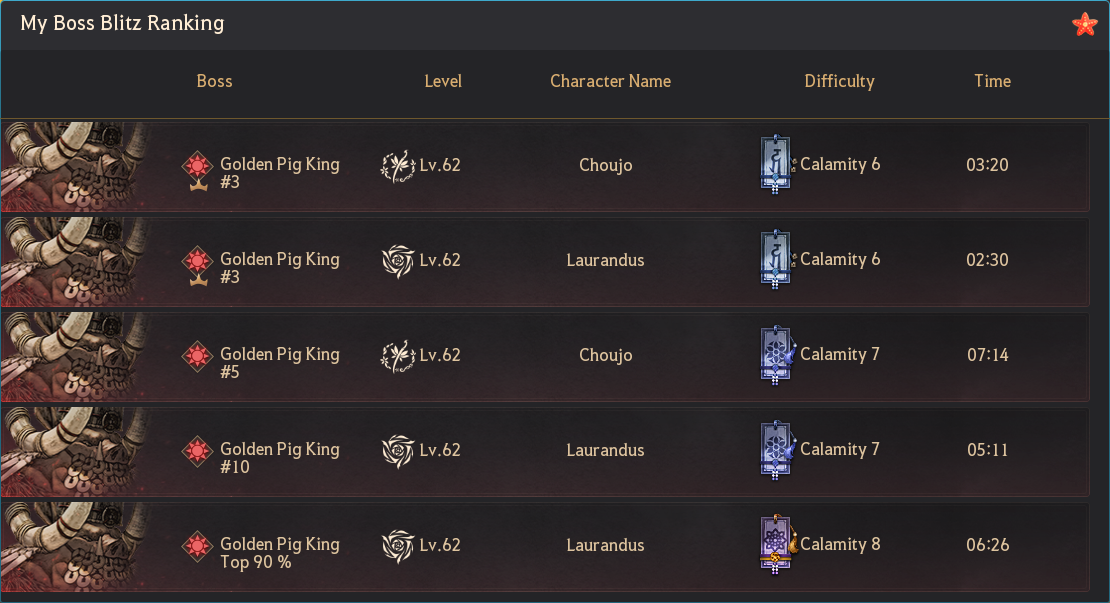Click red boss emblem beside Top 90 % entry
Viewport: 1110px width, 603px height.
click(198, 546)
